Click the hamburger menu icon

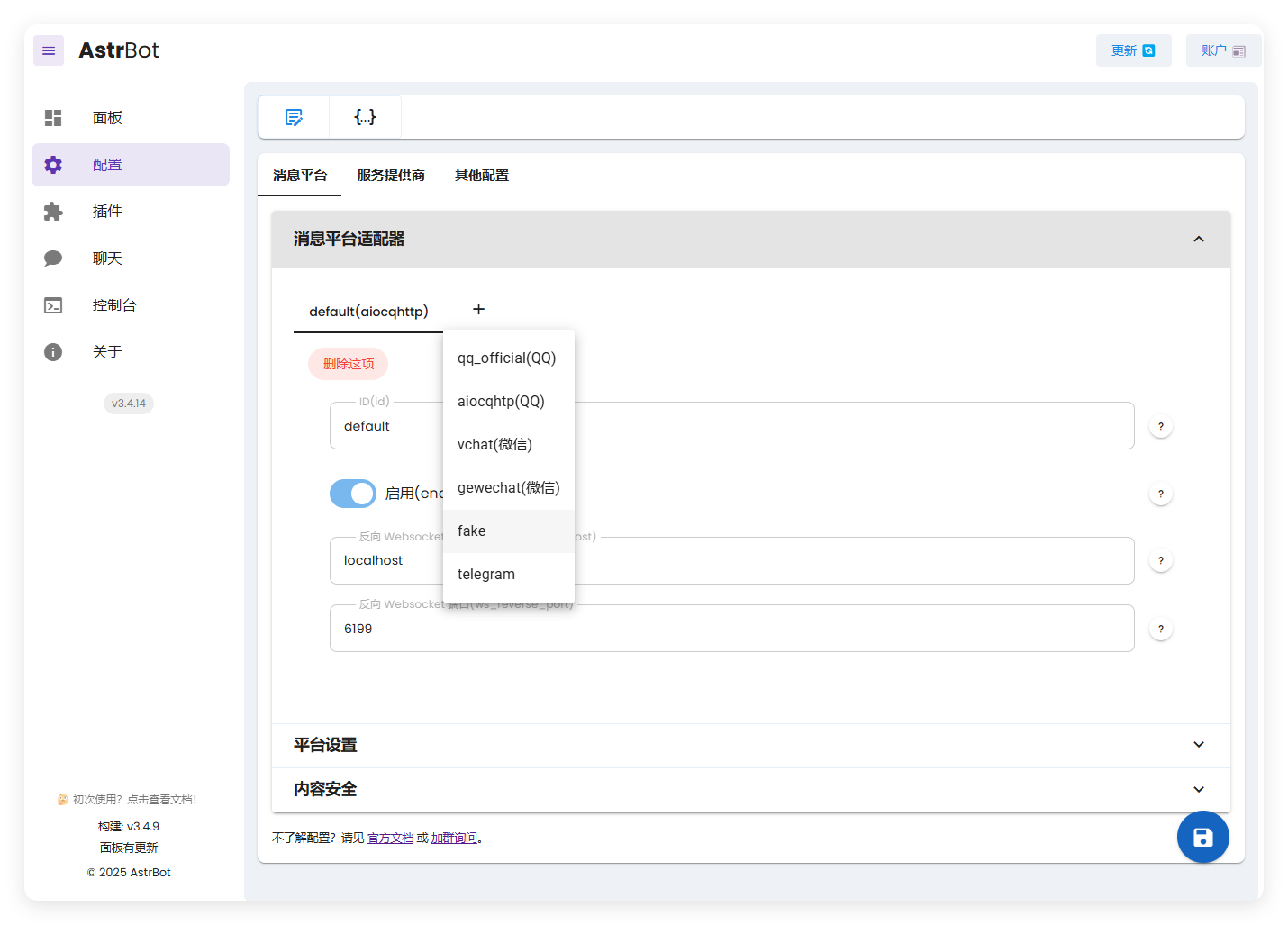[49, 50]
